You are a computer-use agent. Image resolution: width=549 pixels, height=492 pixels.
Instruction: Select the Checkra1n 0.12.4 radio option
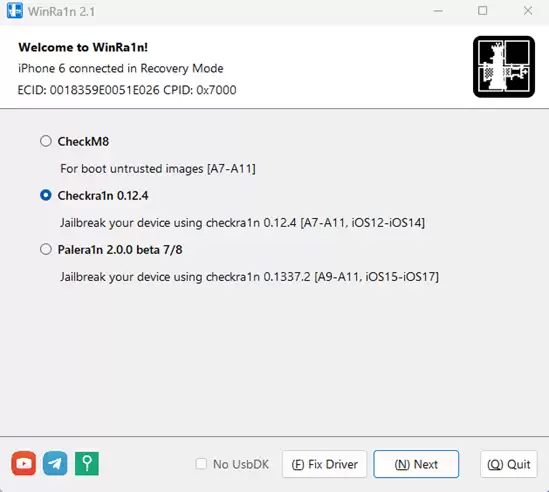click(46, 195)
